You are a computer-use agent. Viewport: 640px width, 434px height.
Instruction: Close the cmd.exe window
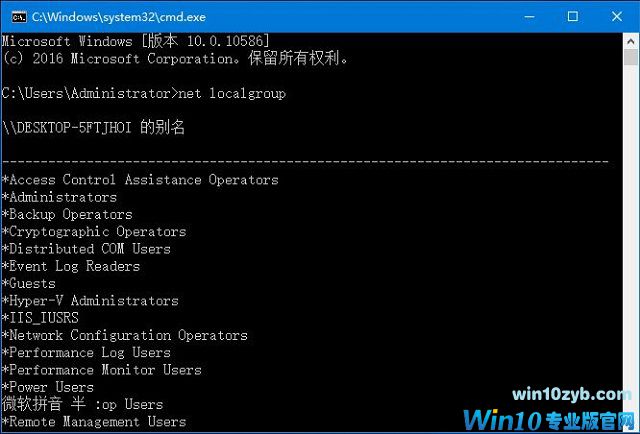617,17
